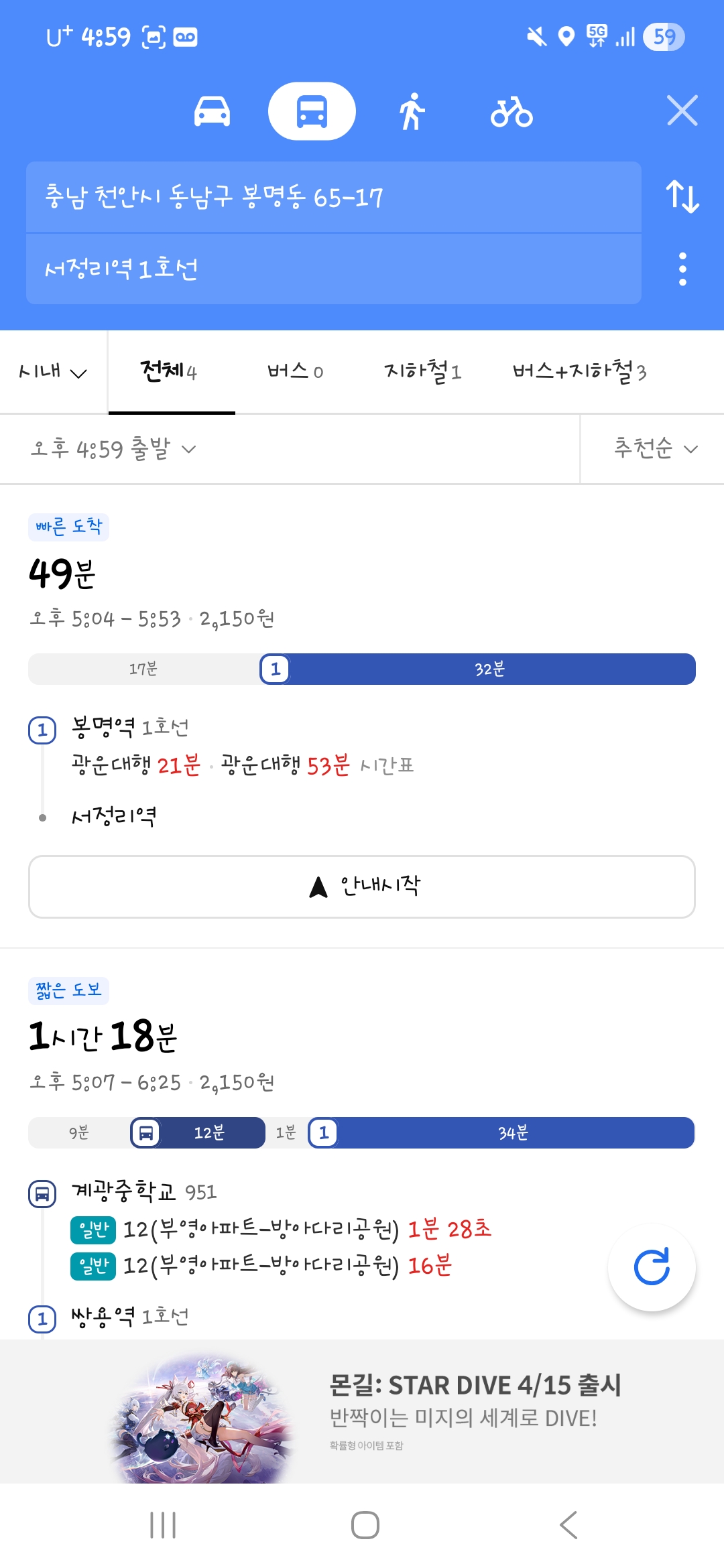The image size is (724, 1568).
Task: Switch to bicycle directions icon
Action: click(511, 111)
